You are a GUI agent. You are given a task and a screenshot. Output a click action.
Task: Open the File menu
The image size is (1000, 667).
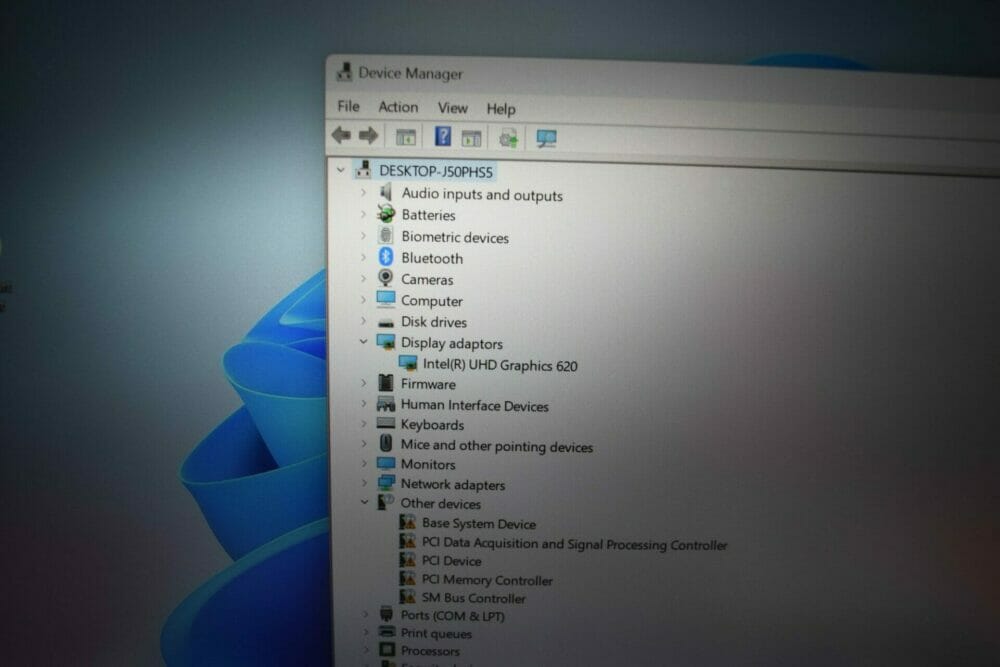click(x=348, y=106)
